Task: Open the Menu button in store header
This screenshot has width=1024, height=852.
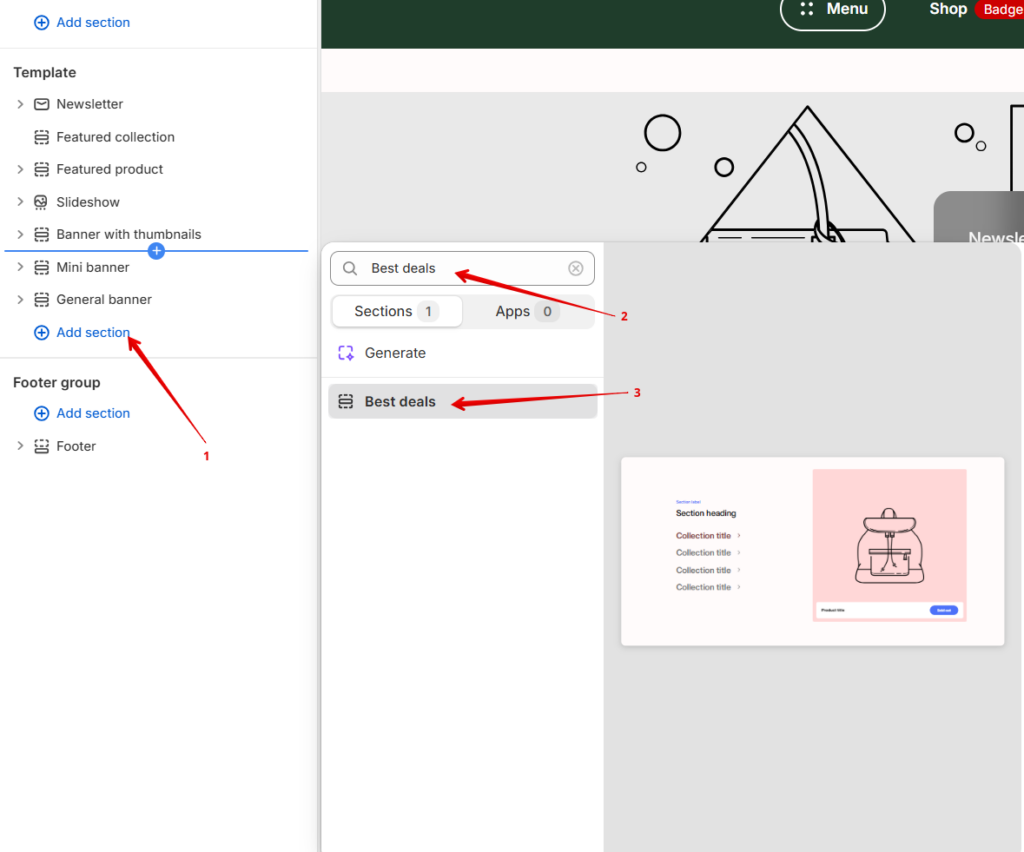Action: (x=833, y=10)
